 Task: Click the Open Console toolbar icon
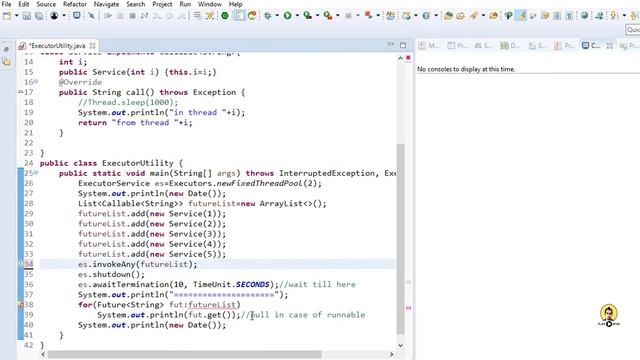click(77, 16)
